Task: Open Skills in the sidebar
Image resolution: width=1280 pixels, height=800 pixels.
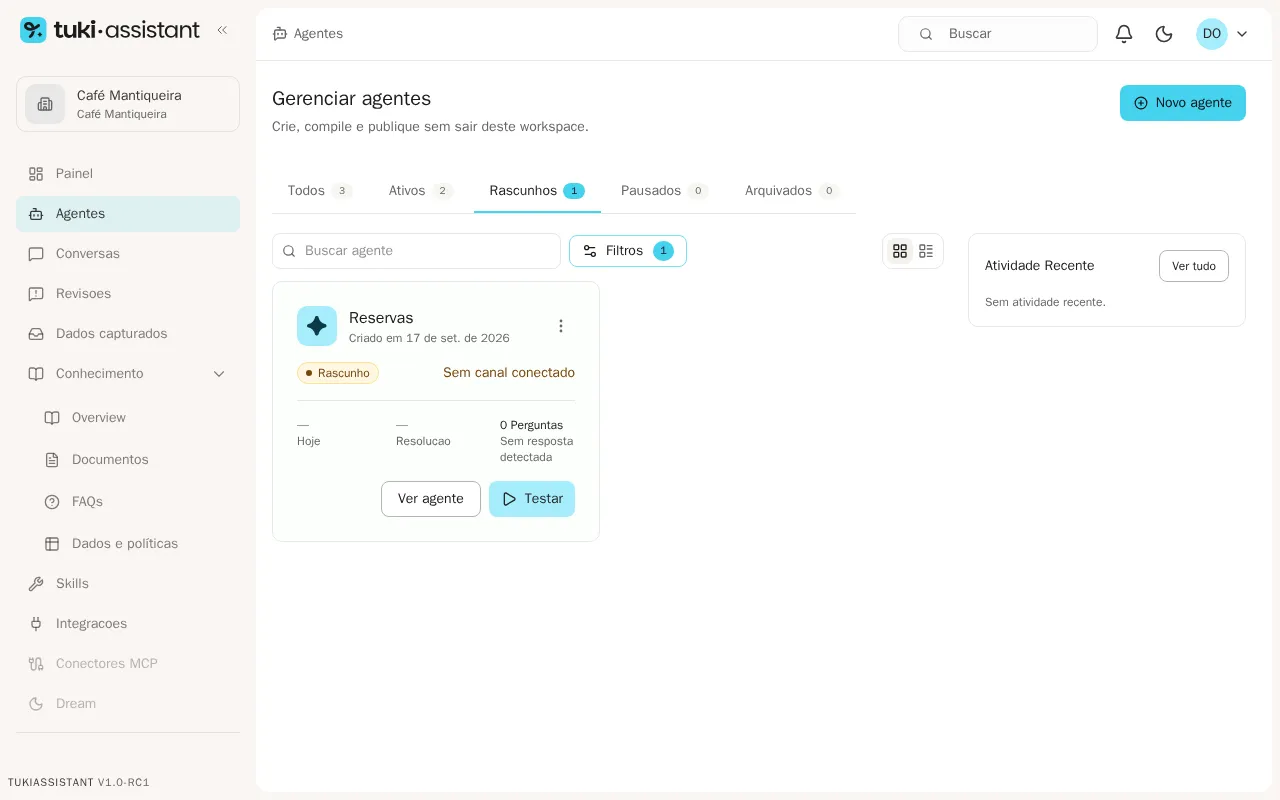Action: [128, 584]
